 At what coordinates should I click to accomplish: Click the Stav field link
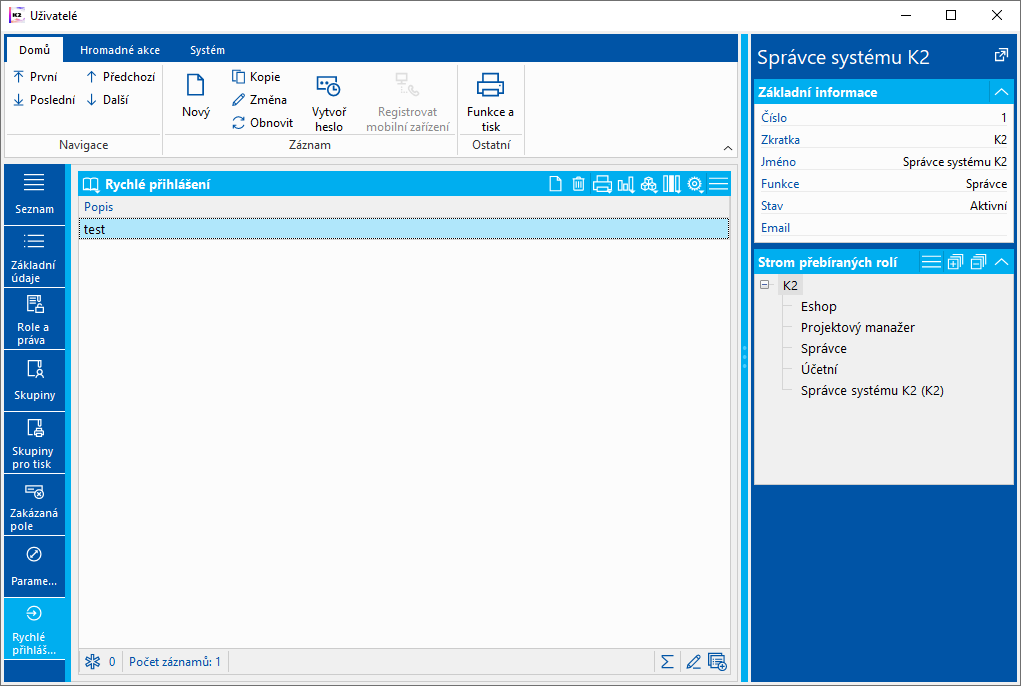[x=772, y=206]
